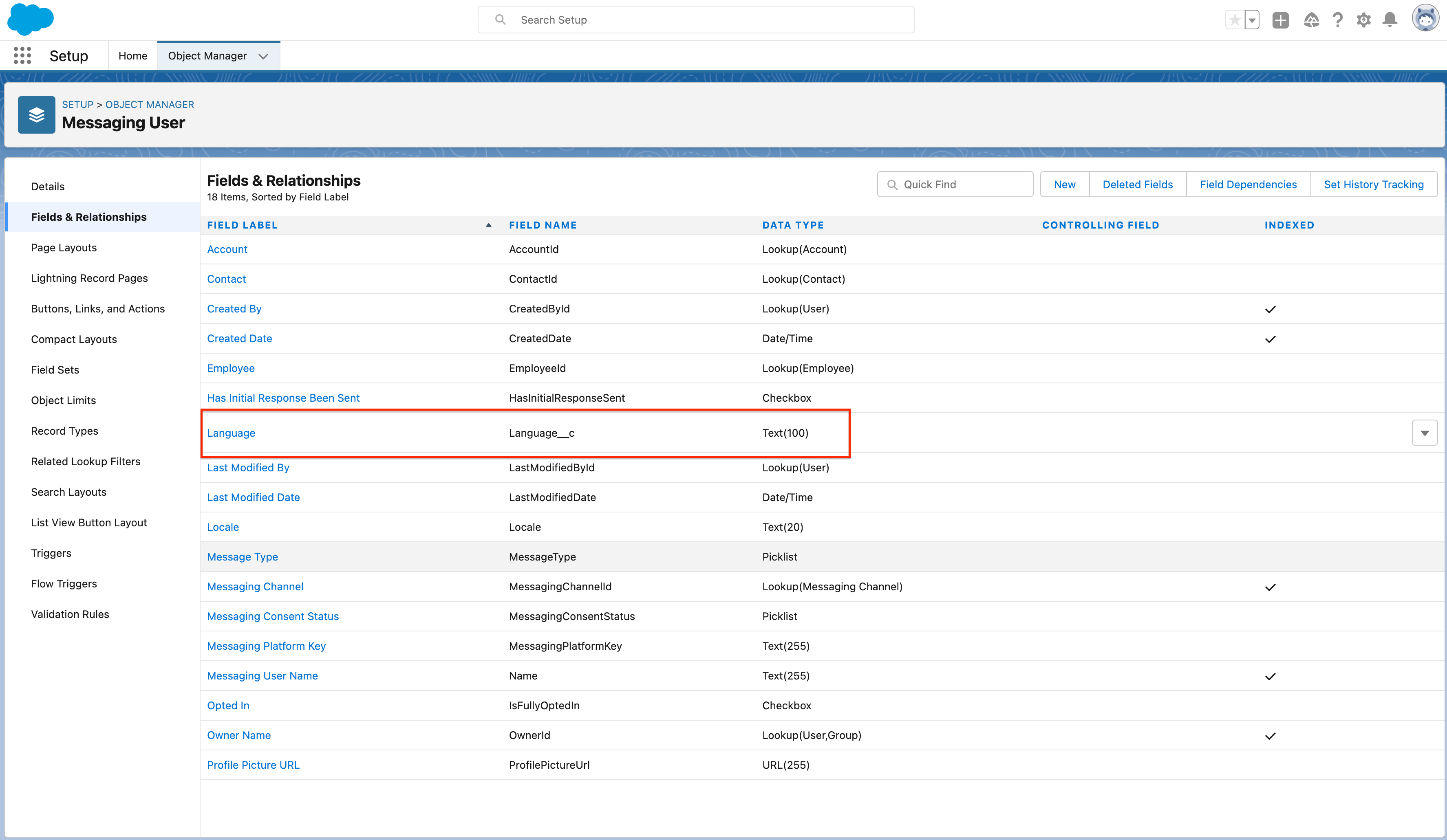The width and height of the screenshot is (1447, 840).
Task: Open Record Types
Action: click(x=64, y=431)
